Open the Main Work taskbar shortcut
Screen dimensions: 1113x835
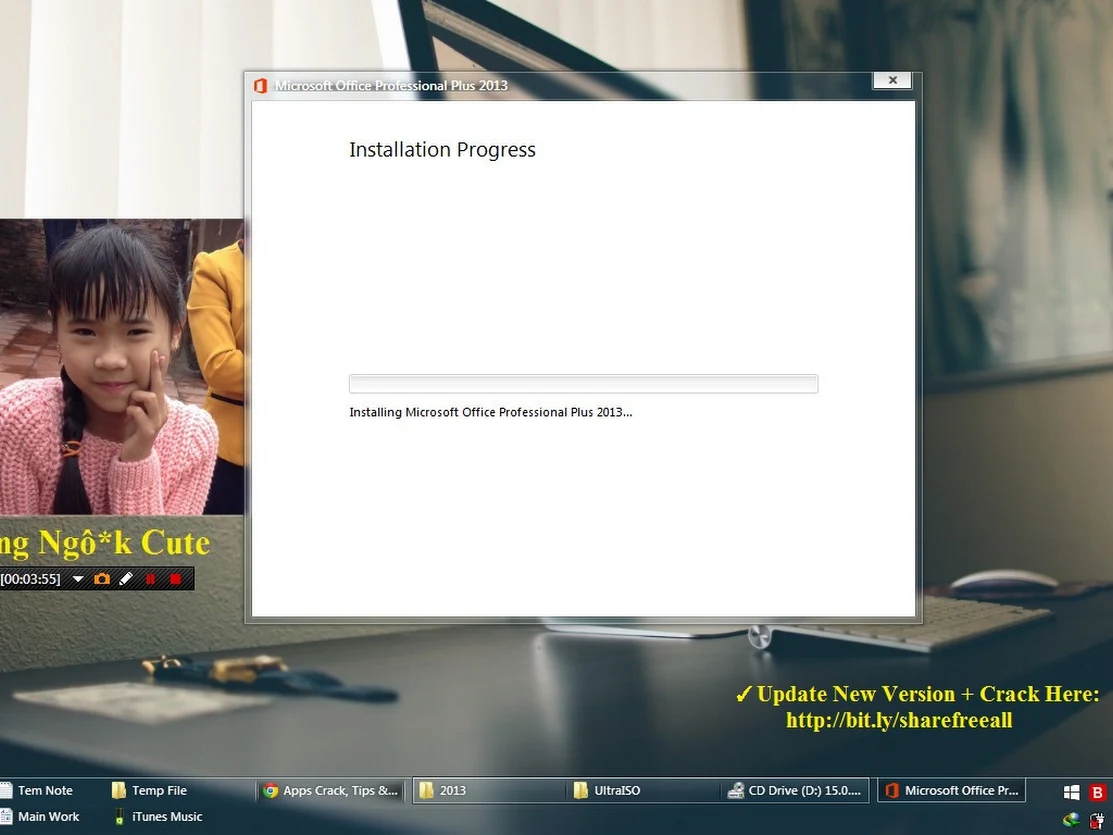(40, 817)
